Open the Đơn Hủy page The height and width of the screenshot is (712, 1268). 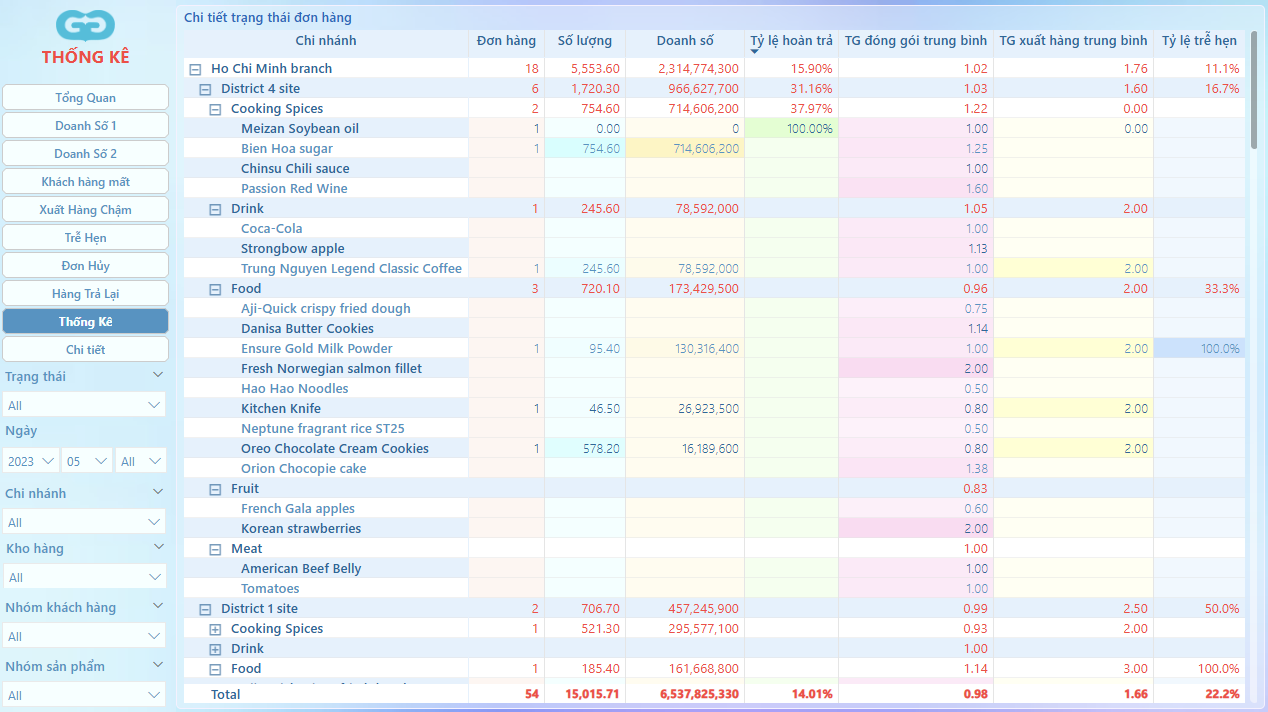point(85,265)
